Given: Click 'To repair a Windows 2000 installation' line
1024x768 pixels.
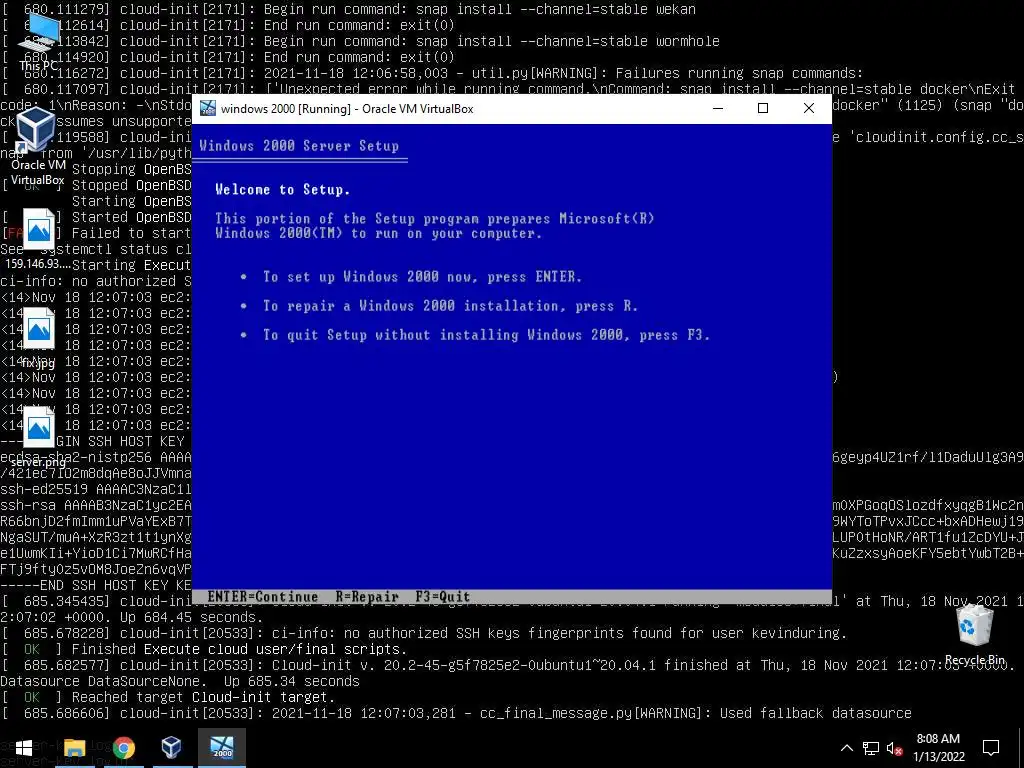Looking at the screenshot, I should tap(450, 306).
